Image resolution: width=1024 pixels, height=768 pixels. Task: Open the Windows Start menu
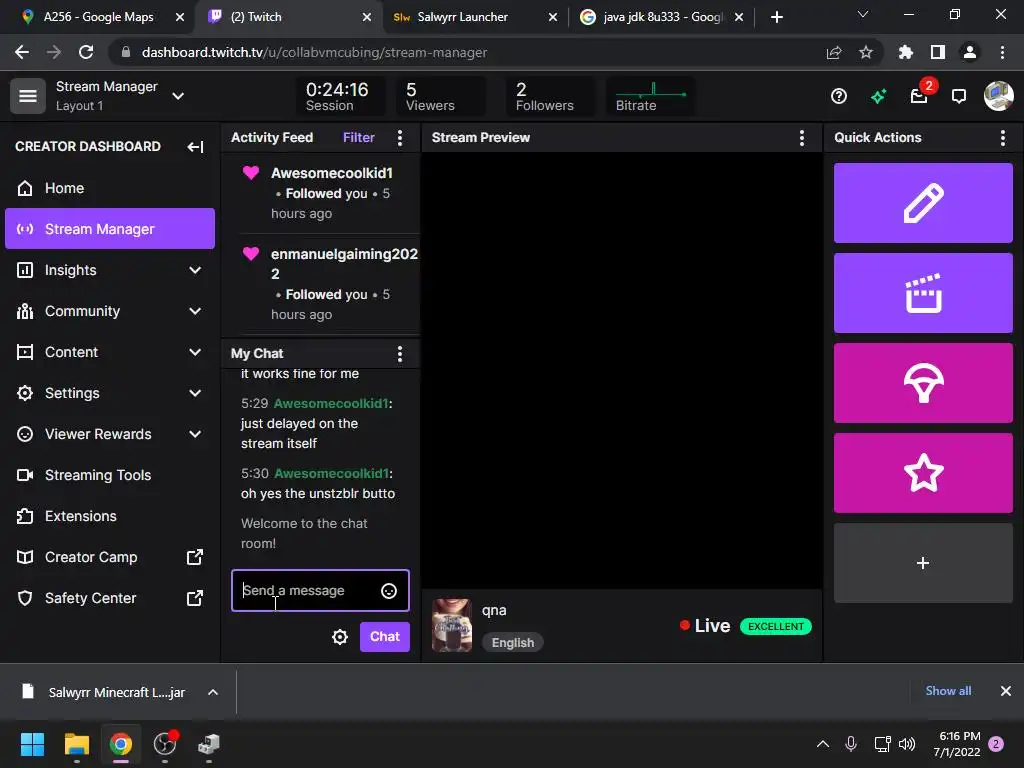tap(32, 744)
